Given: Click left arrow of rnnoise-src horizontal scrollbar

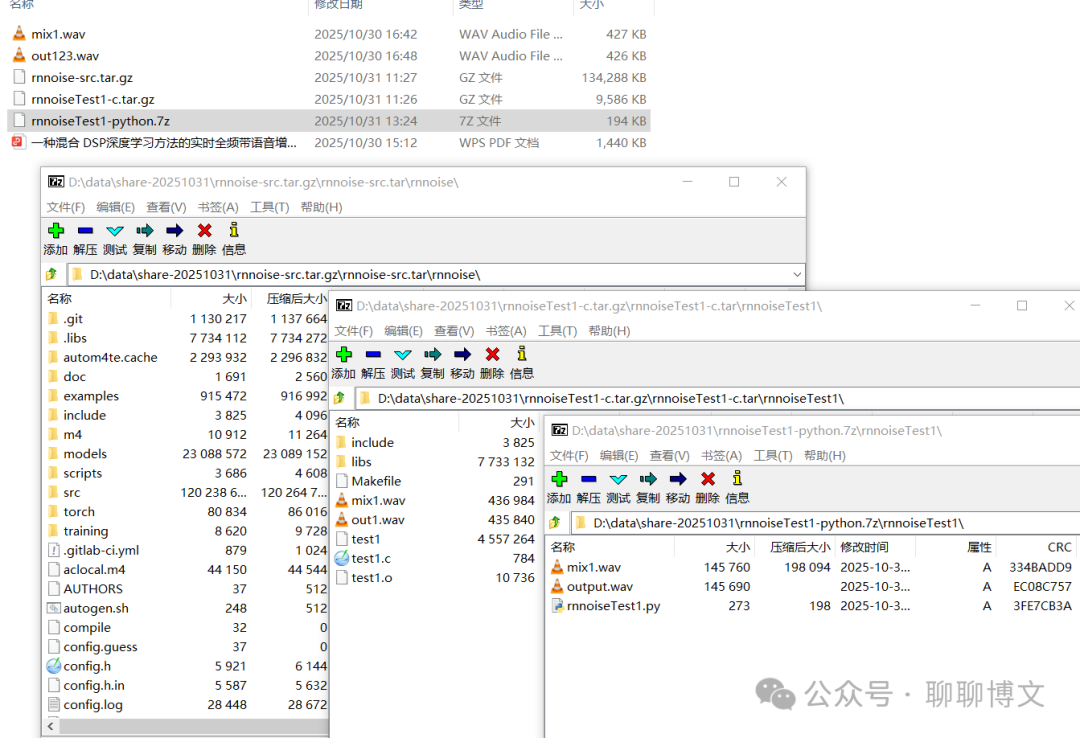Looking at the screenshot, I should tap(51, 726).
